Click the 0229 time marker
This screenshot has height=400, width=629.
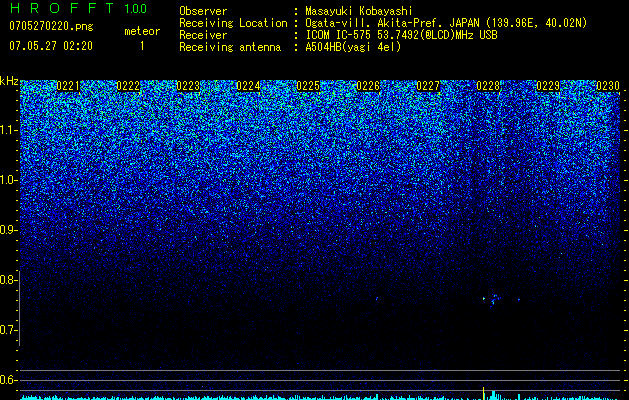[x=548, y=86]
